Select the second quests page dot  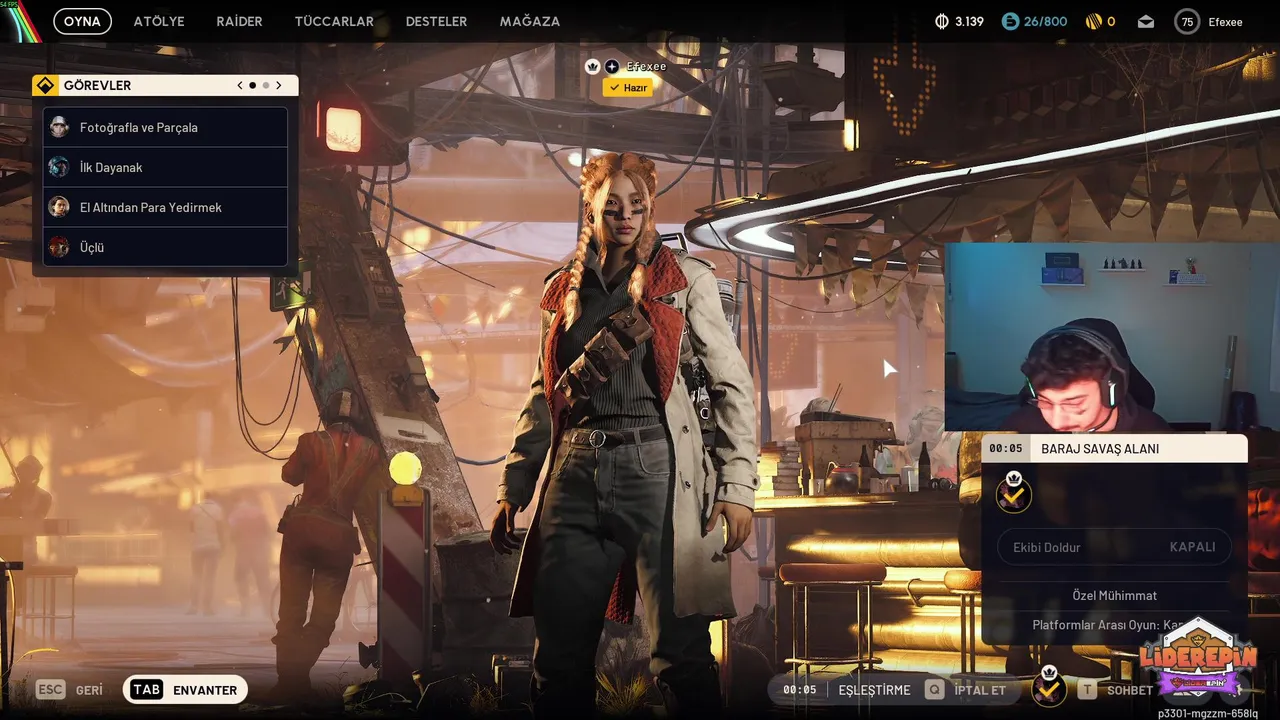pos(265,86)
